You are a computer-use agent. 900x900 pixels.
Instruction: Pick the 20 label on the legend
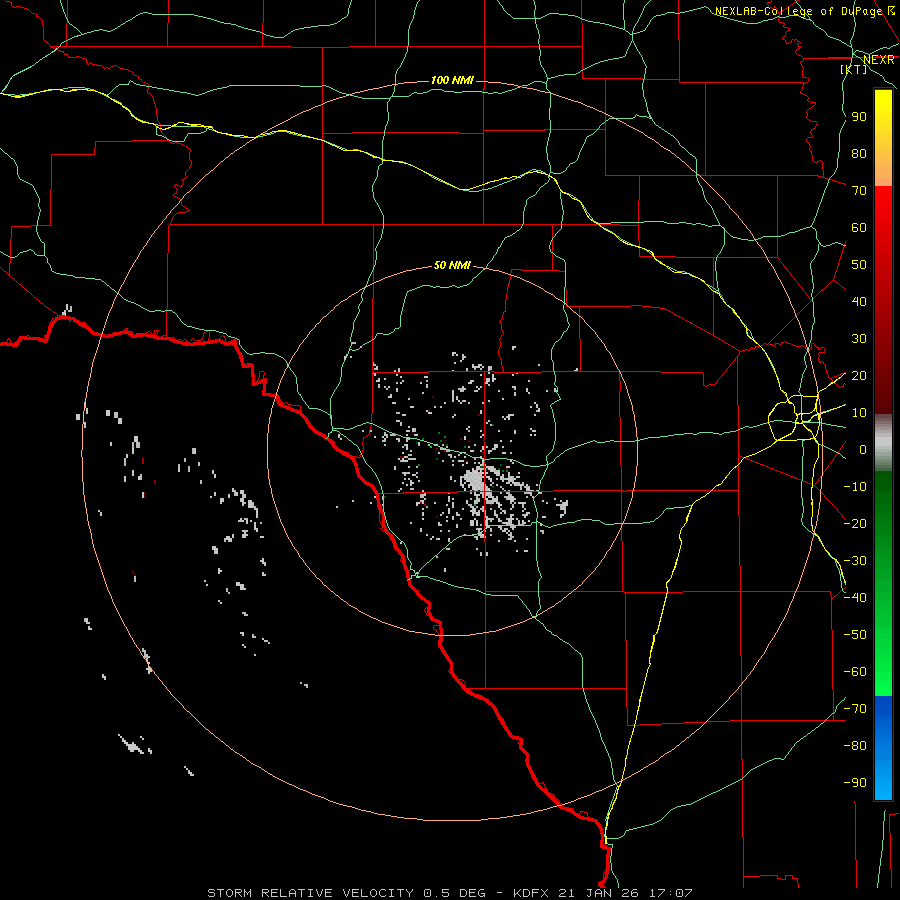859,376
